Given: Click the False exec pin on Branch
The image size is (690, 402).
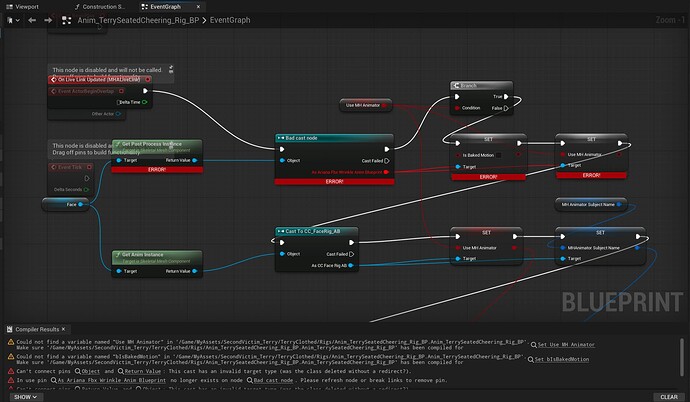Looking at the screenshot, I should [506, 108].
